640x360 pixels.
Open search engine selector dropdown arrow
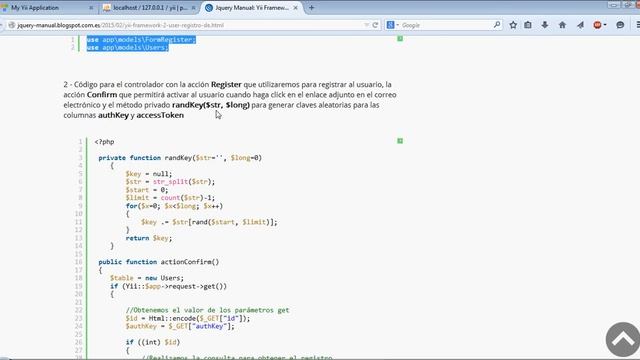click(397, 25)
